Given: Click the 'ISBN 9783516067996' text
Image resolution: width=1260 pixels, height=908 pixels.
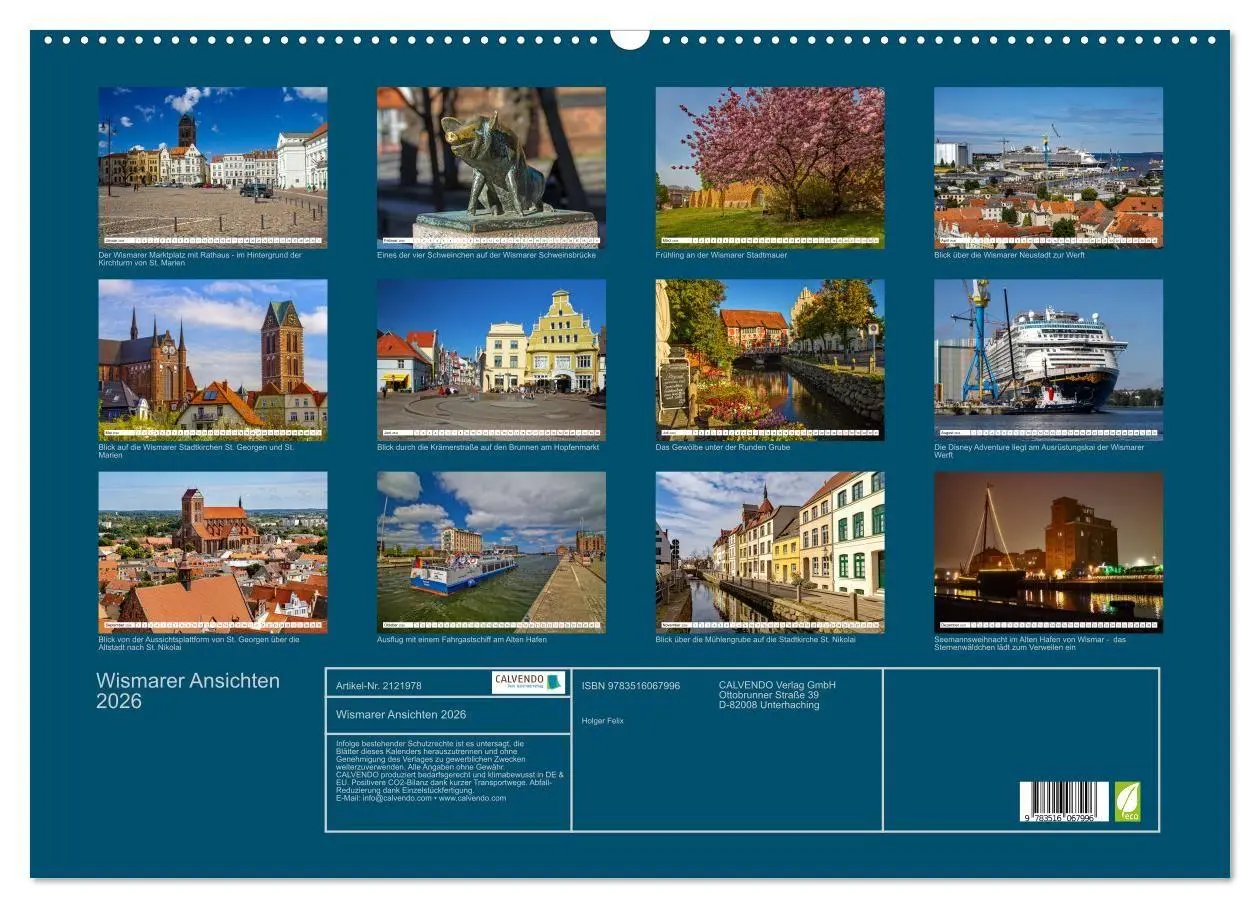Looking at the screenshot, I should pyautogui.click(x=631, y=685).
